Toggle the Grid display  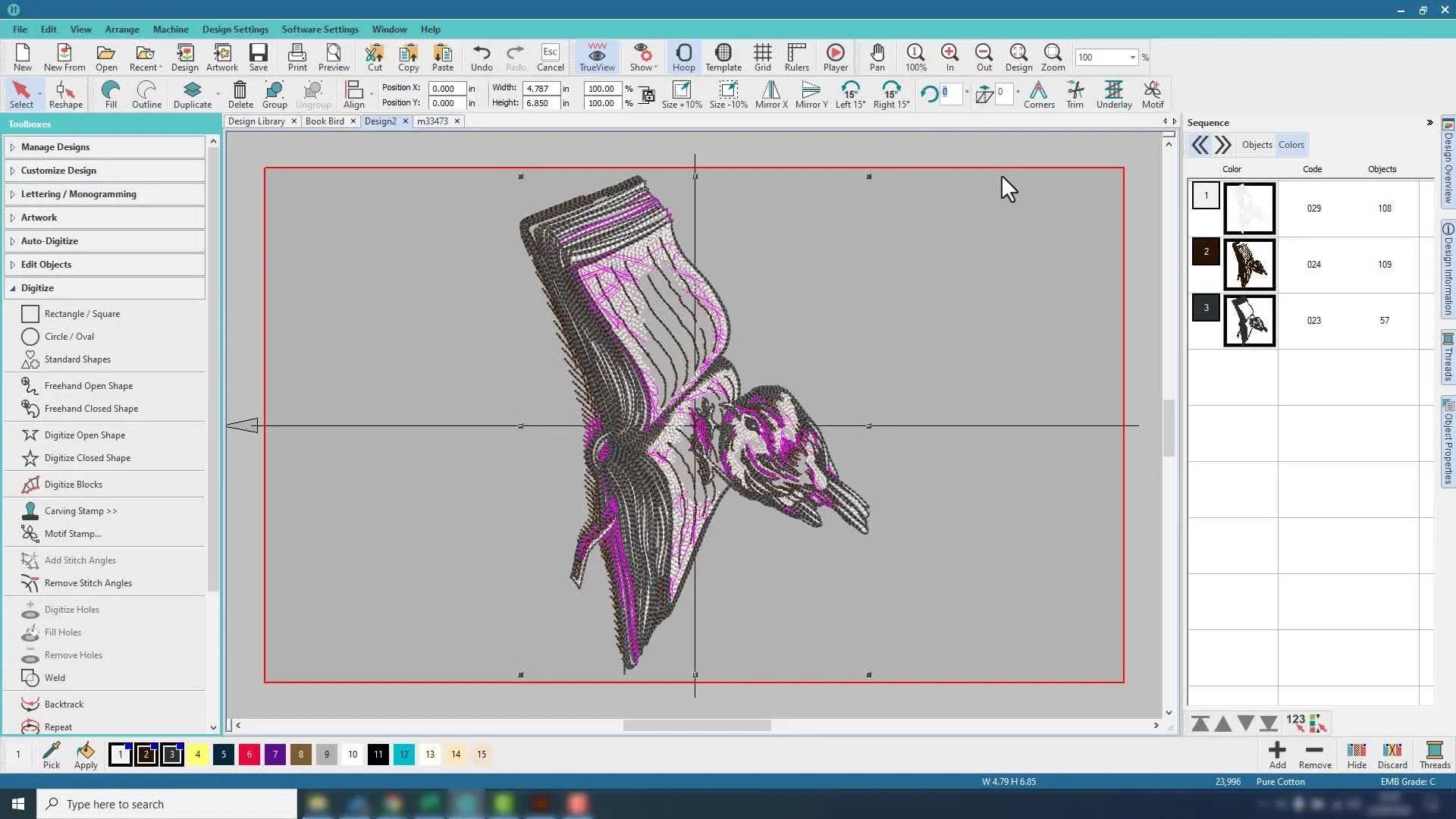(x=762, y=58)
